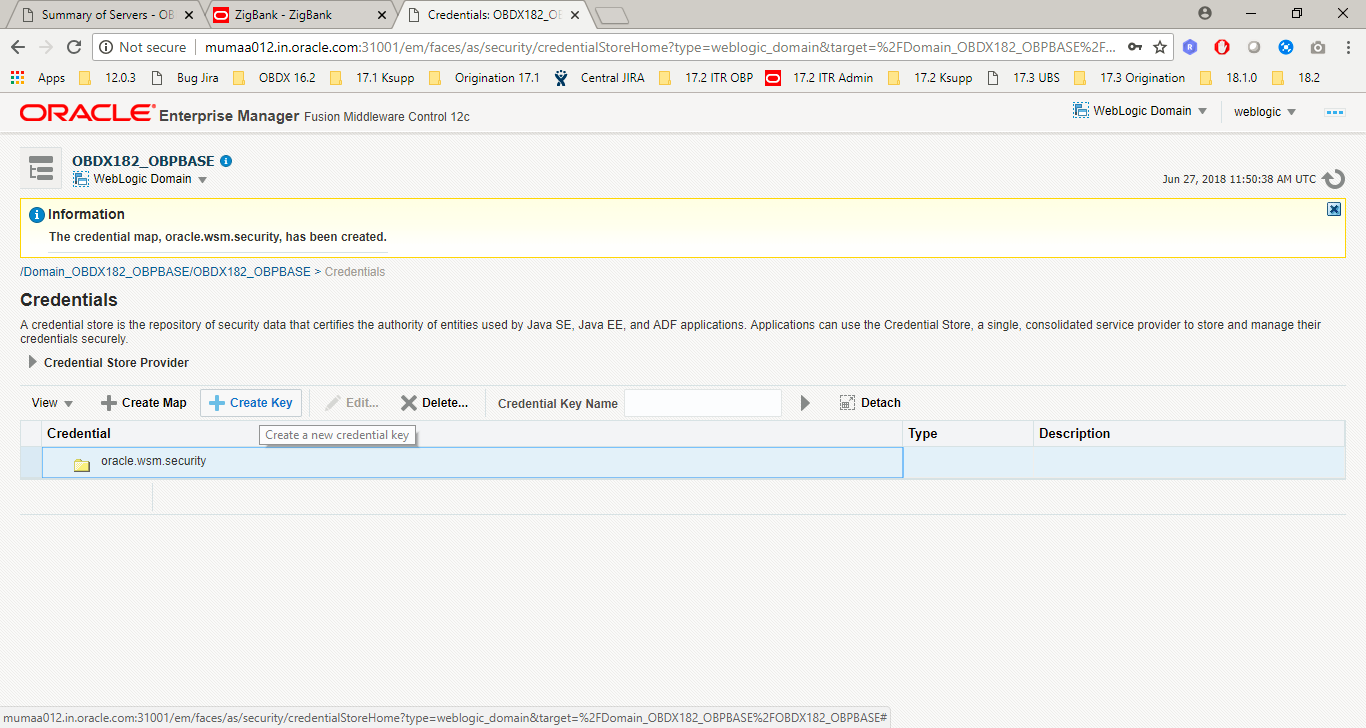Open WebLogic Domain menu under OBDX182_OBPBASE

click(x=140, y=179)
